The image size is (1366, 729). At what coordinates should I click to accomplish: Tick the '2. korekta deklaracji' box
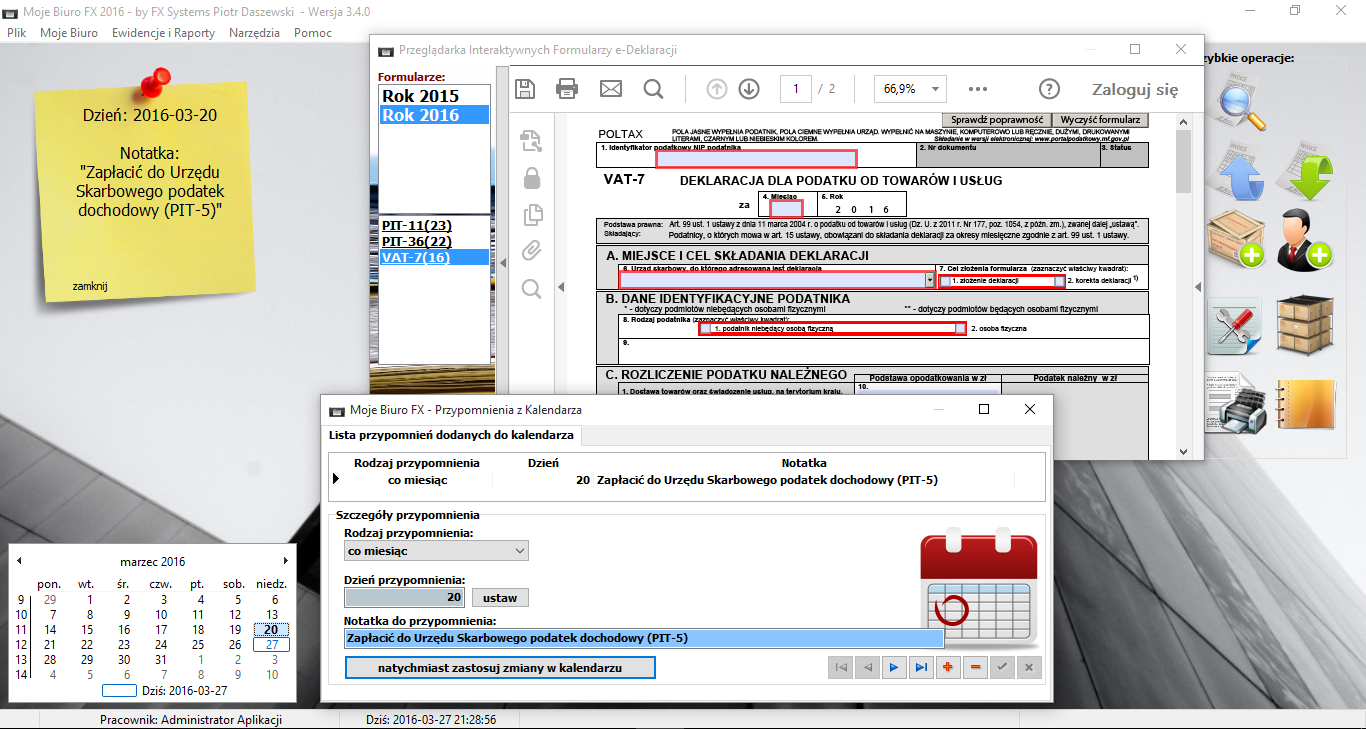[x=1060, y=282]
